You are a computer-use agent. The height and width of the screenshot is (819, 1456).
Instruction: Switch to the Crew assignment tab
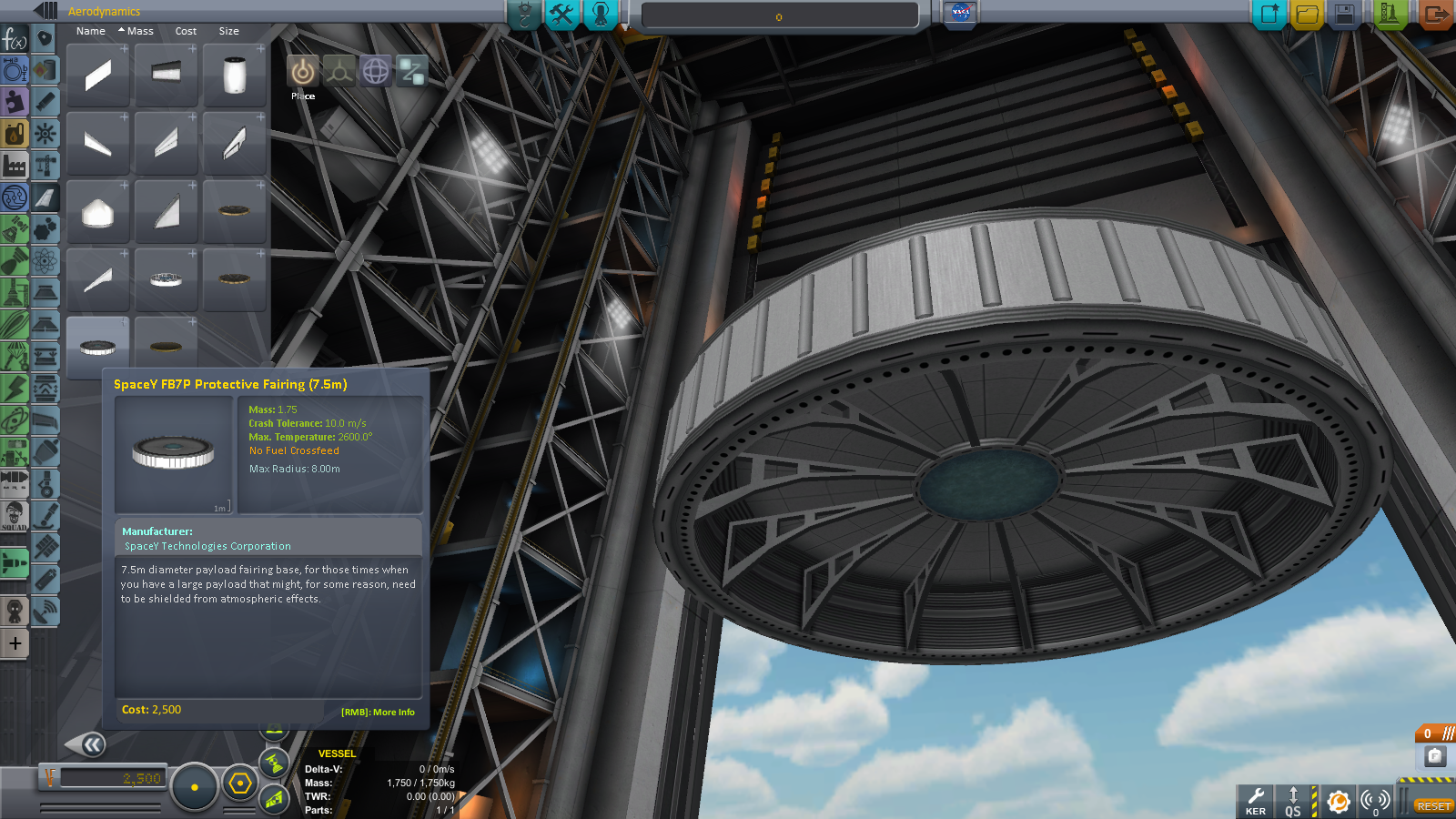point(601,14)
